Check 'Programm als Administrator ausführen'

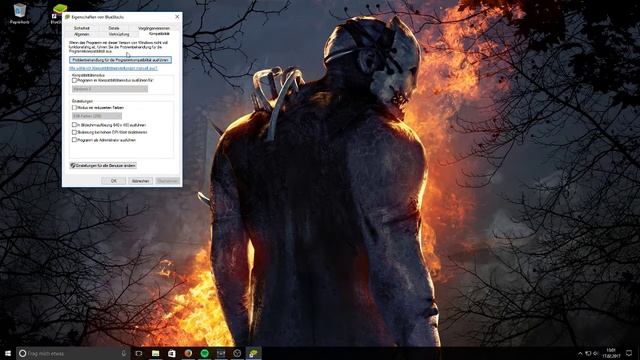click(74, 140)
